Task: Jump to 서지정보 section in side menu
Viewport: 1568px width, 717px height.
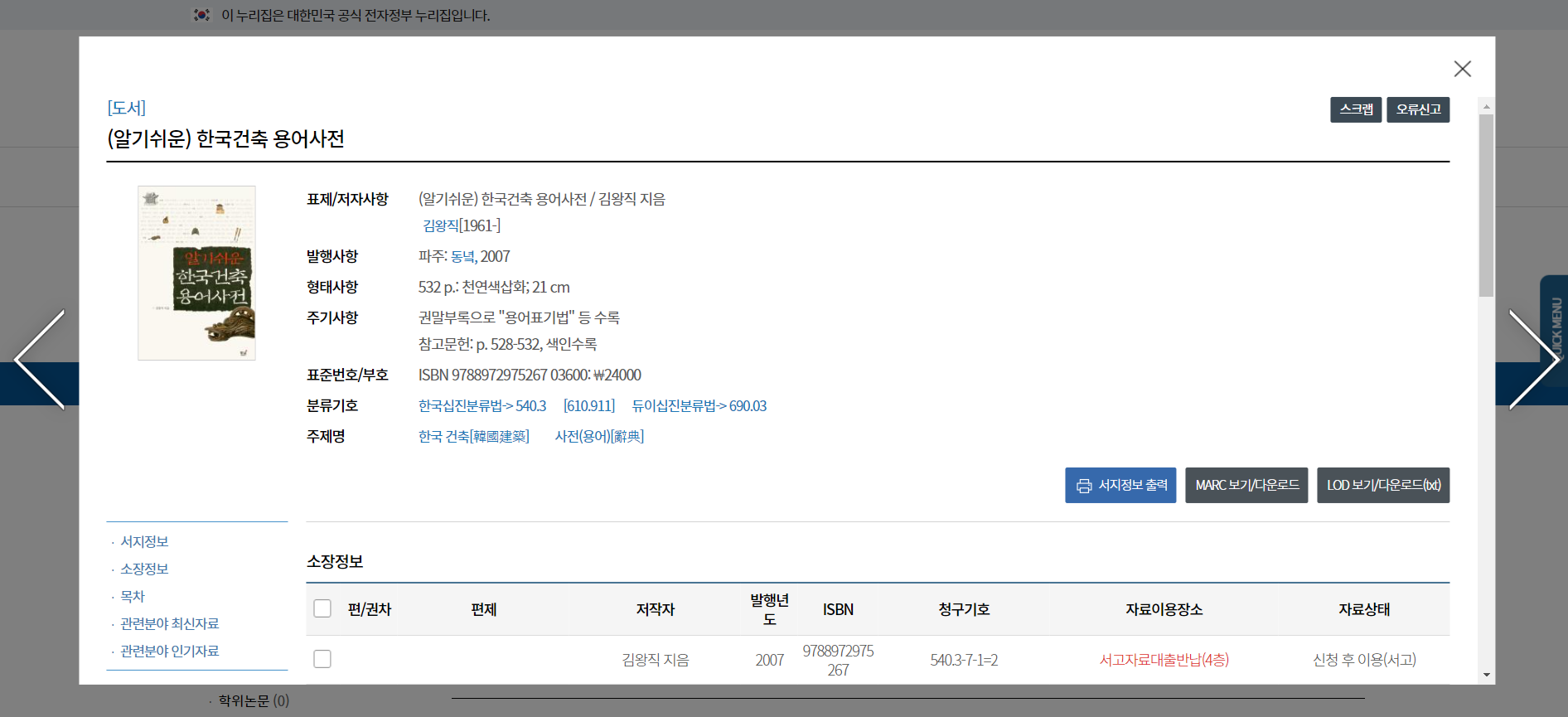Action: click(144, 541)
